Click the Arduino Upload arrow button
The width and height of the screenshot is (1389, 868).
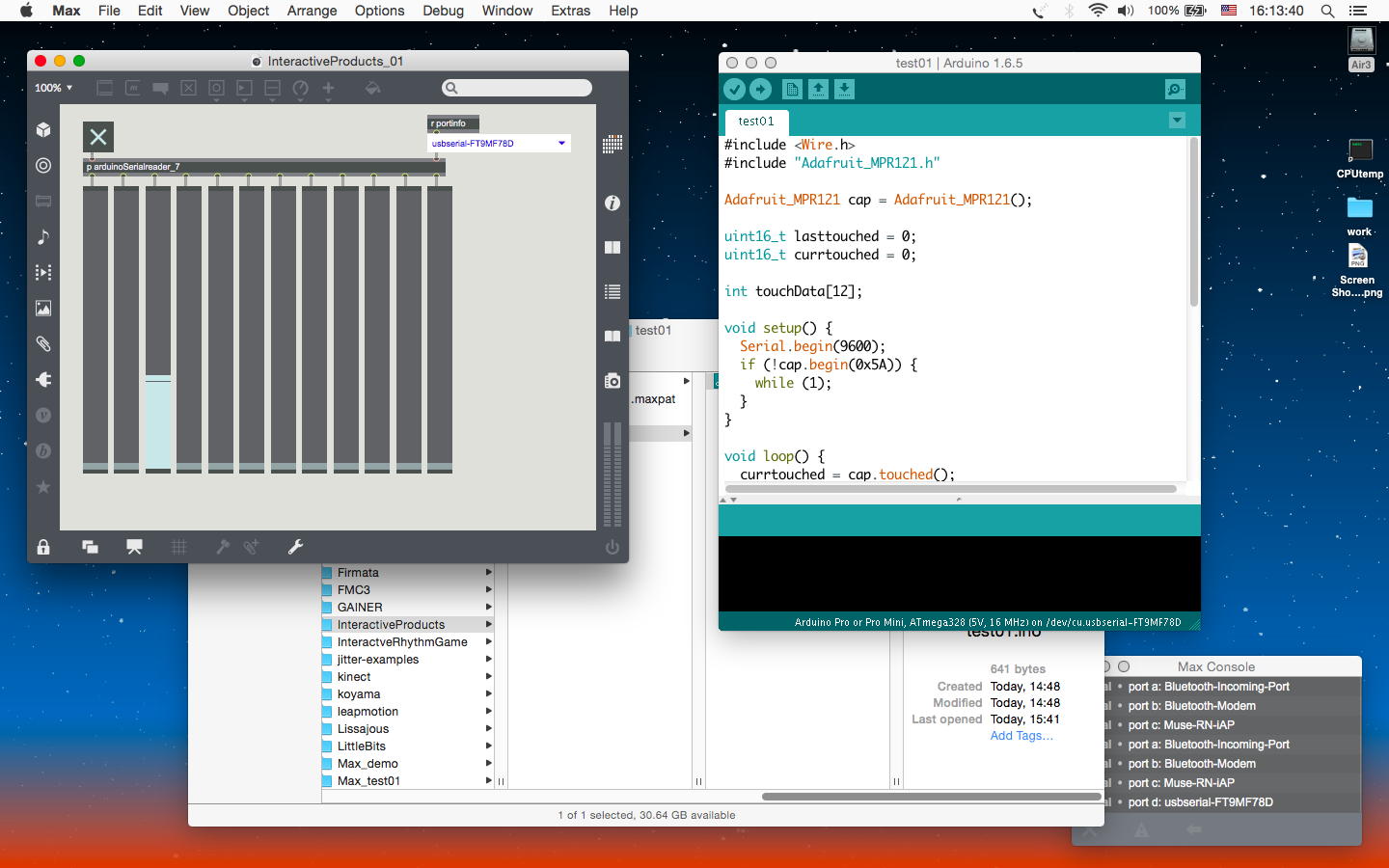(x=760, y=90)
